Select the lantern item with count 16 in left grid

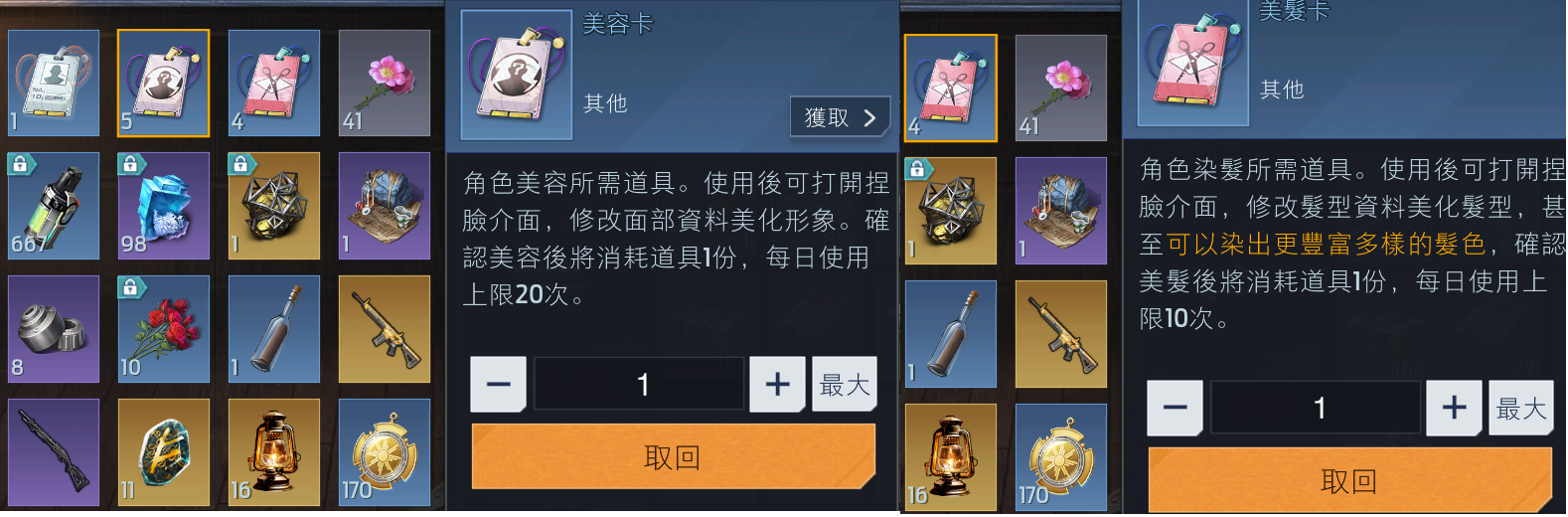[x=274, y=452]
